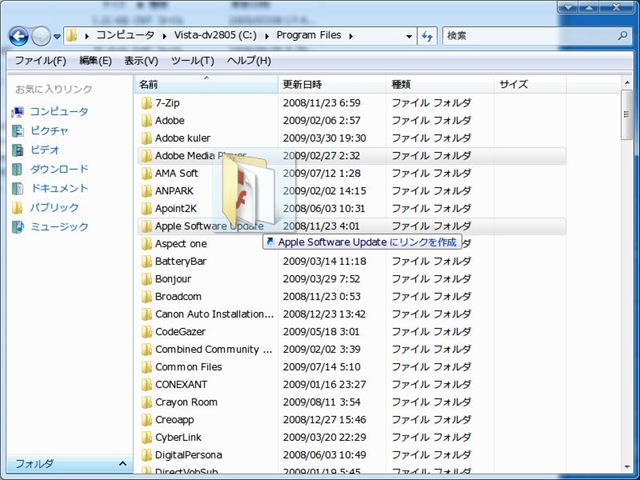Open the recent pages dropdown arrow
This screenshot has width=640, height=480.
[x=57, y=36]
